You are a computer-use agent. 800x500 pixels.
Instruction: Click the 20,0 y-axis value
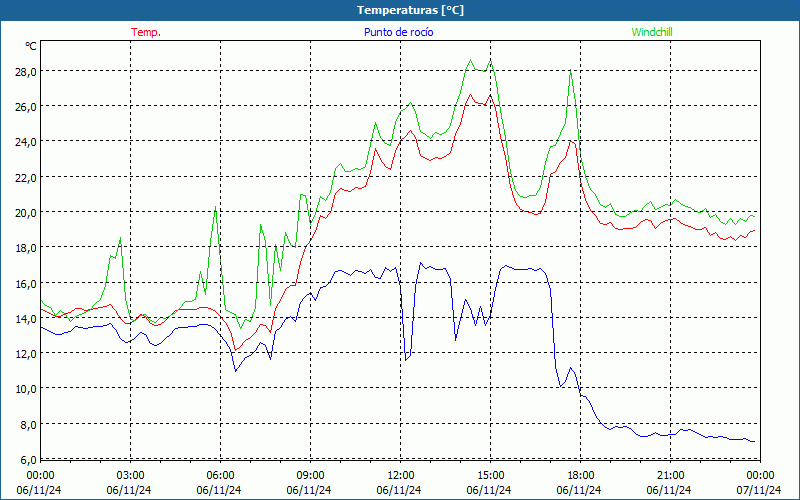tap(26, 212)
